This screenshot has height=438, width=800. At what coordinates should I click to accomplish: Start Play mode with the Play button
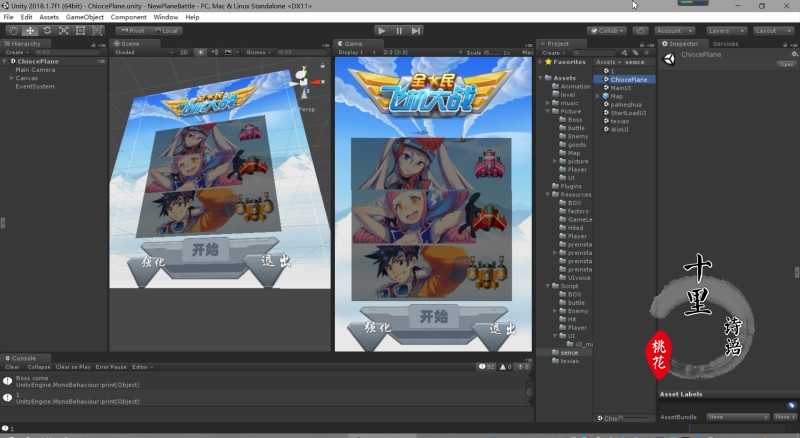pyautogui.click(x=382, y=31)
